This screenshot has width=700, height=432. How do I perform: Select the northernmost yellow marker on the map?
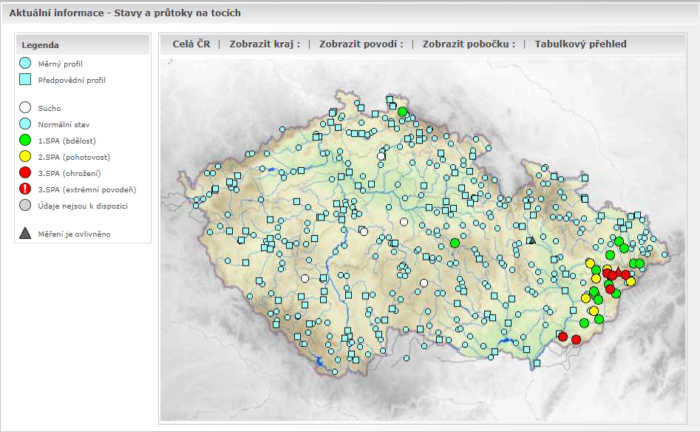click(x=590, y=263)
